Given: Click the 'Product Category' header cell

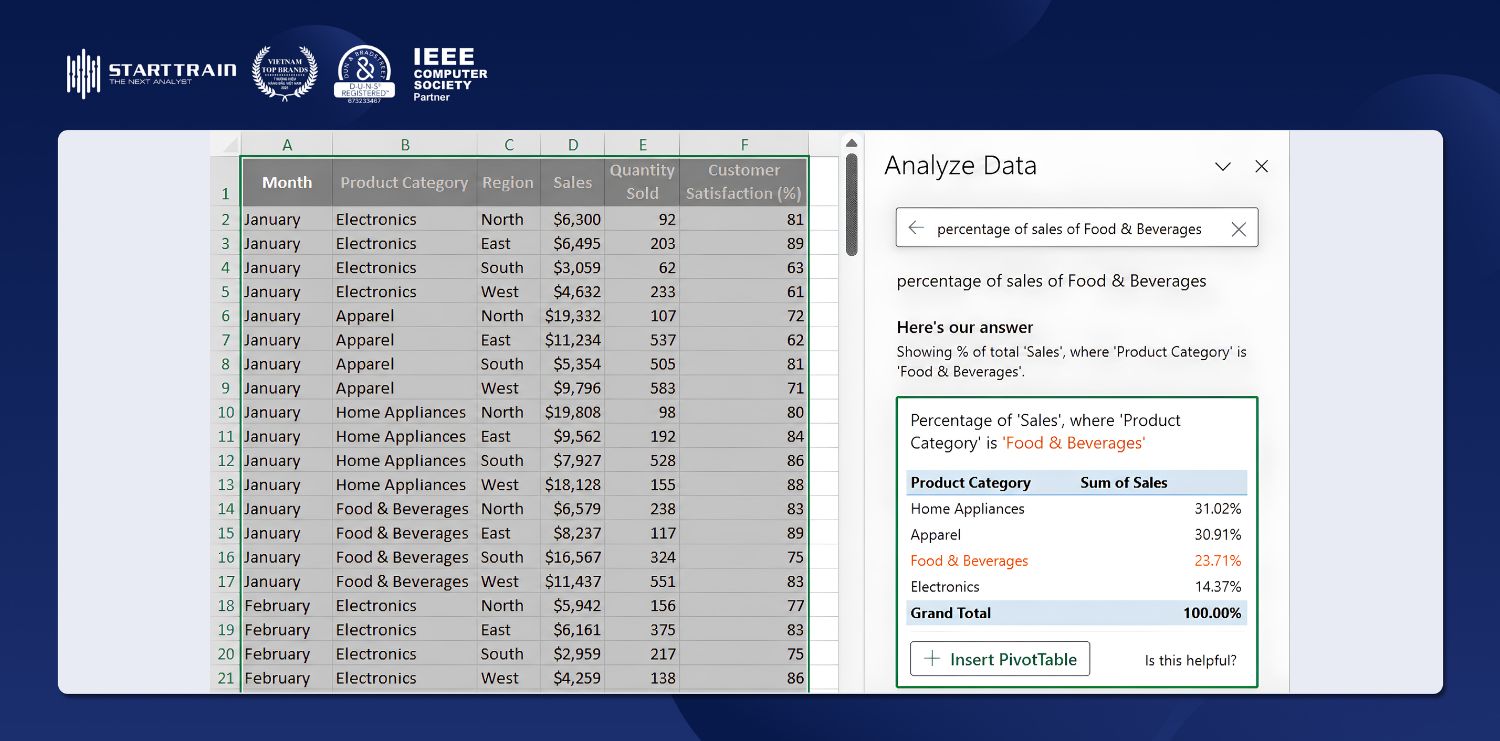Looking at the screenshot, I should 405,182.
